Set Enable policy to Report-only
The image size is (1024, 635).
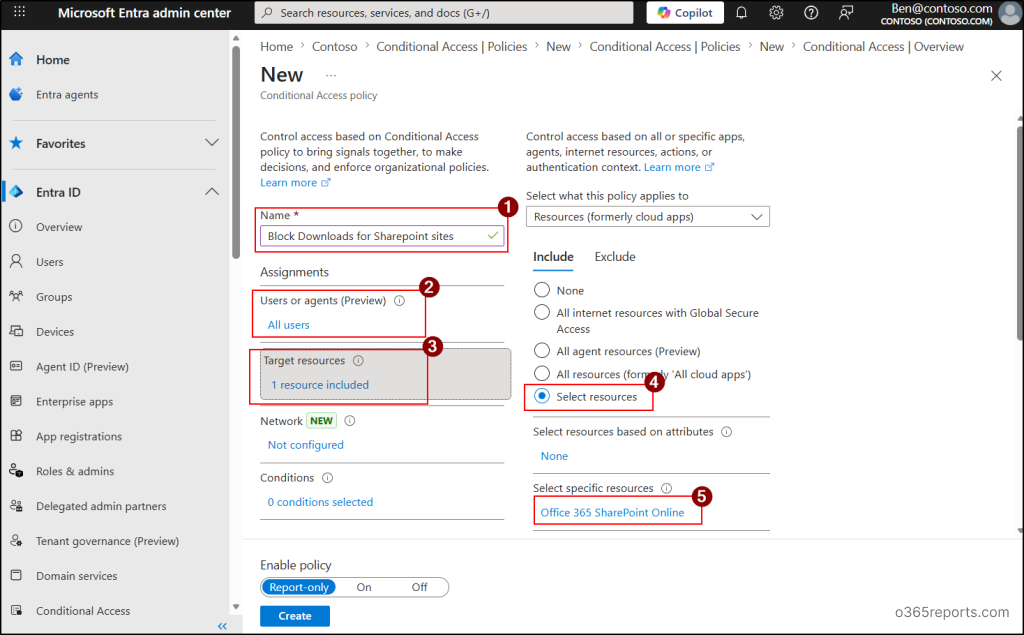(299, 587)
